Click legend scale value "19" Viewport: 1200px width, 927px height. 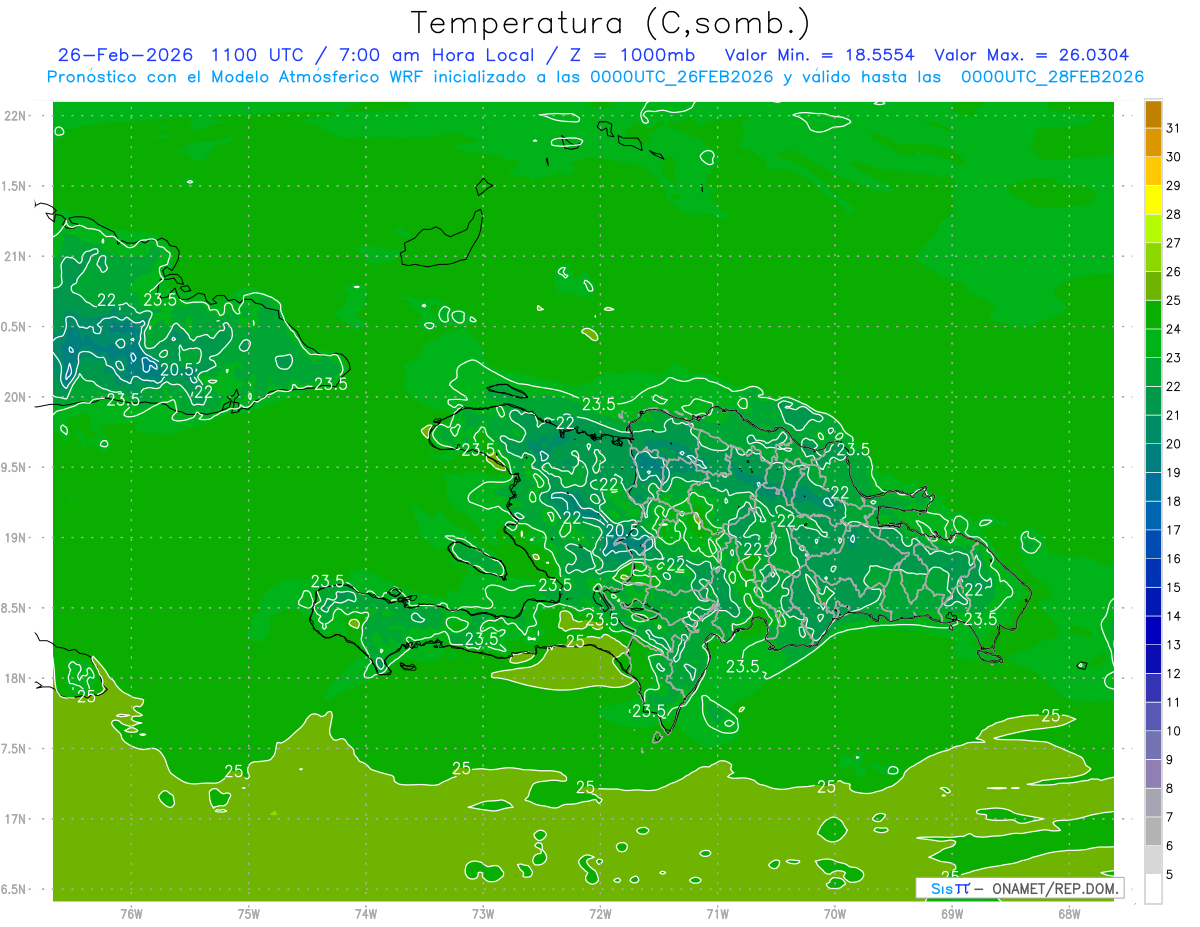1174,473
